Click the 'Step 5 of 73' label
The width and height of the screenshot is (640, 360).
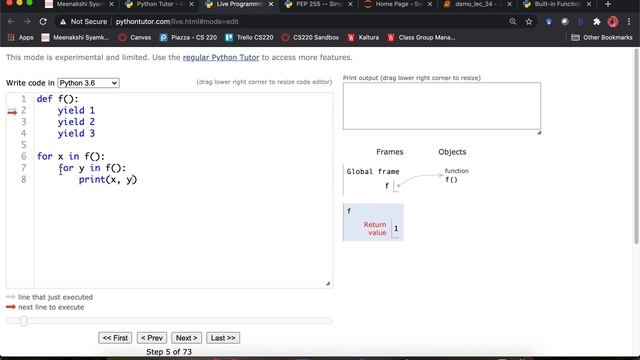(x=169, y=352)
